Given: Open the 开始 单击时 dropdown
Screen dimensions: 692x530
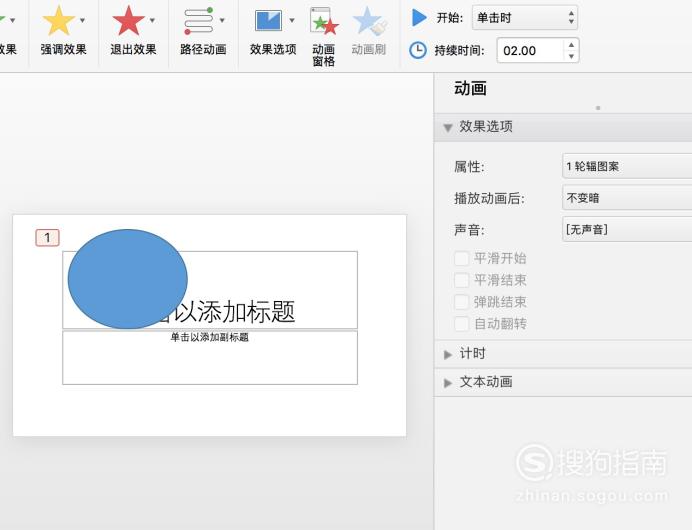Looking at the screenshot, I should point(525,18).
